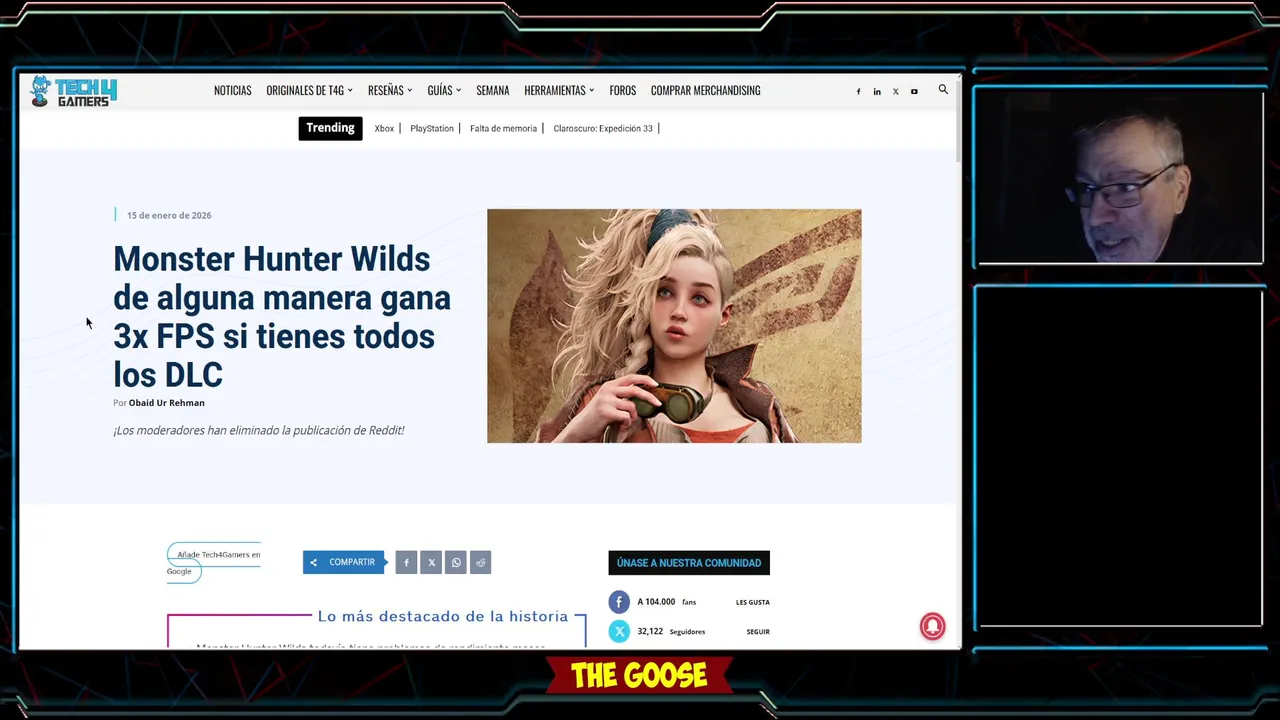Screen dimensions: 1280x720
Task: Expand the ORIGINALES DE T4G dropdown
Action: coord(309,90)
